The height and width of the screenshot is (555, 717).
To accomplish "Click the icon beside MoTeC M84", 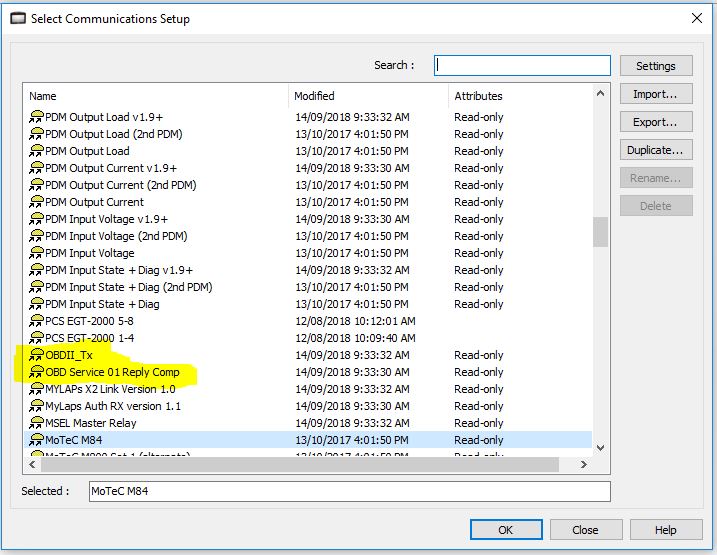I will (x=37, y=440).
